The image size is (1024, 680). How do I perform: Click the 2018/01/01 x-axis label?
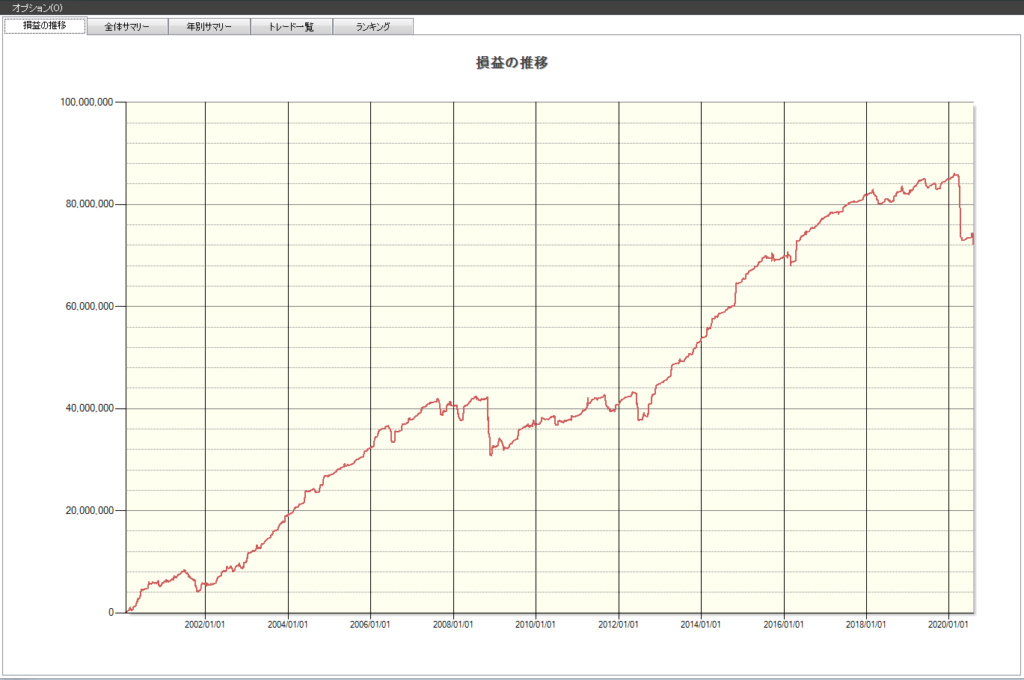coord(865,624)
